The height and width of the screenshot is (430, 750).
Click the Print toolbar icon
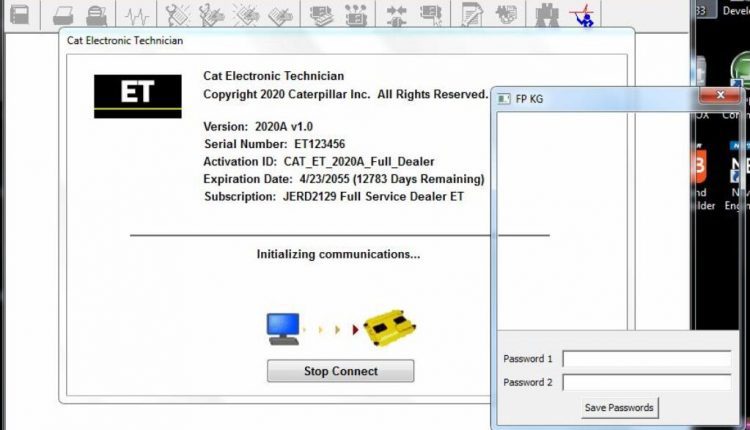tap(63, 15)
